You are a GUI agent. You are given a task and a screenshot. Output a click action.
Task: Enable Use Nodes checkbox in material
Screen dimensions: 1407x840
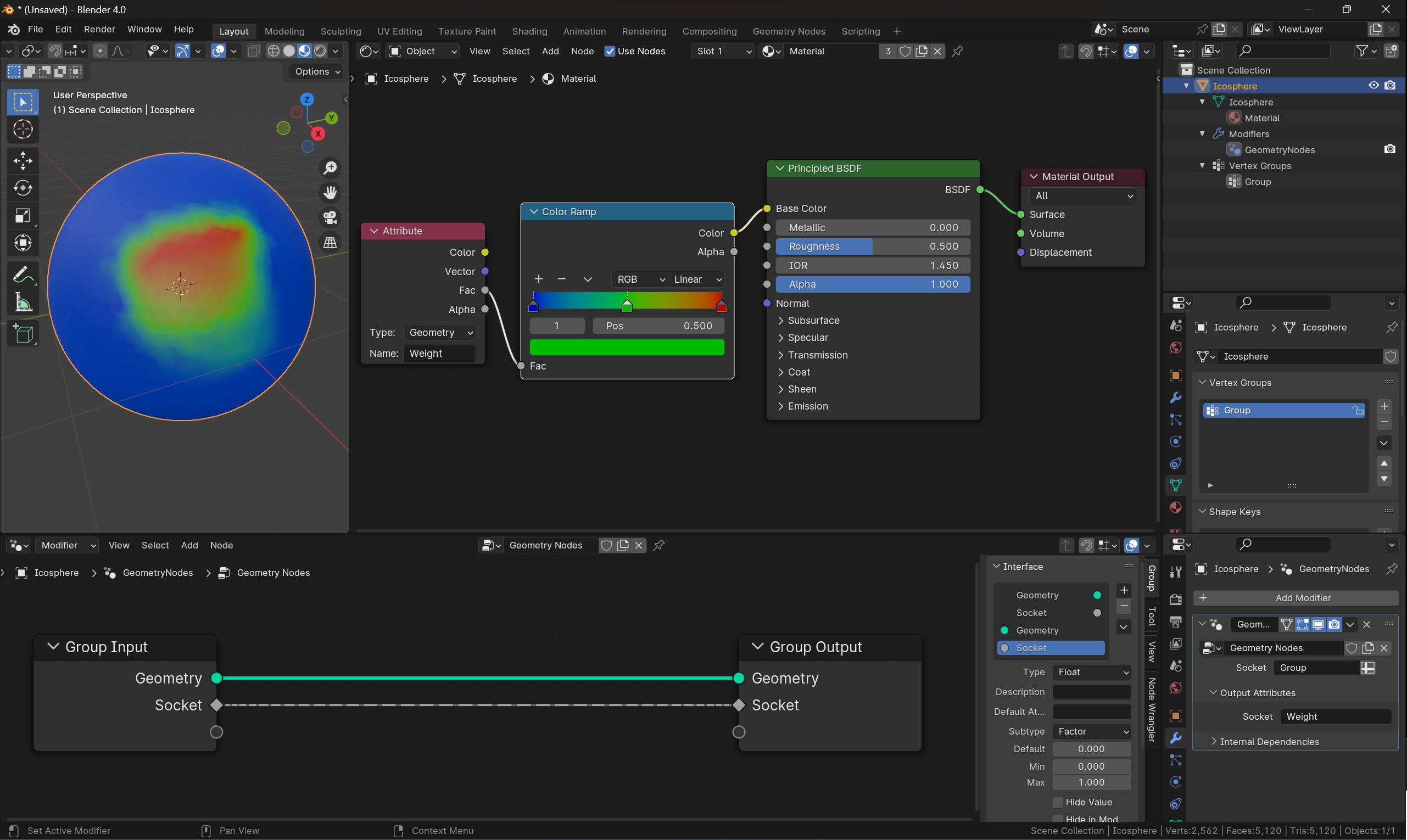[x=610, y=50]
